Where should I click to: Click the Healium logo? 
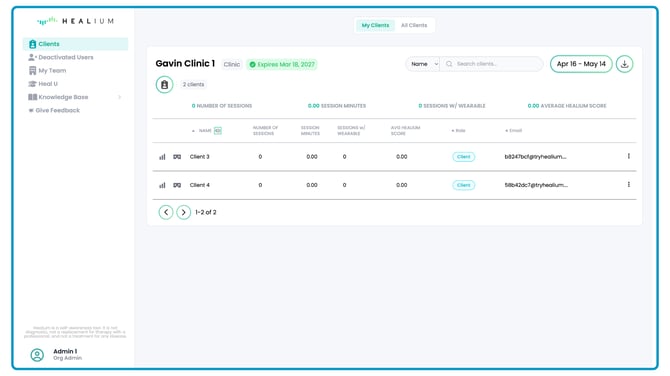(75, 21)
